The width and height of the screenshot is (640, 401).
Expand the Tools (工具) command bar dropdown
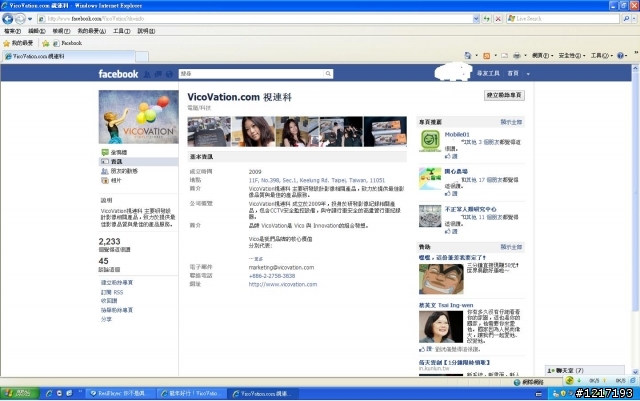(x=602, y=56)
